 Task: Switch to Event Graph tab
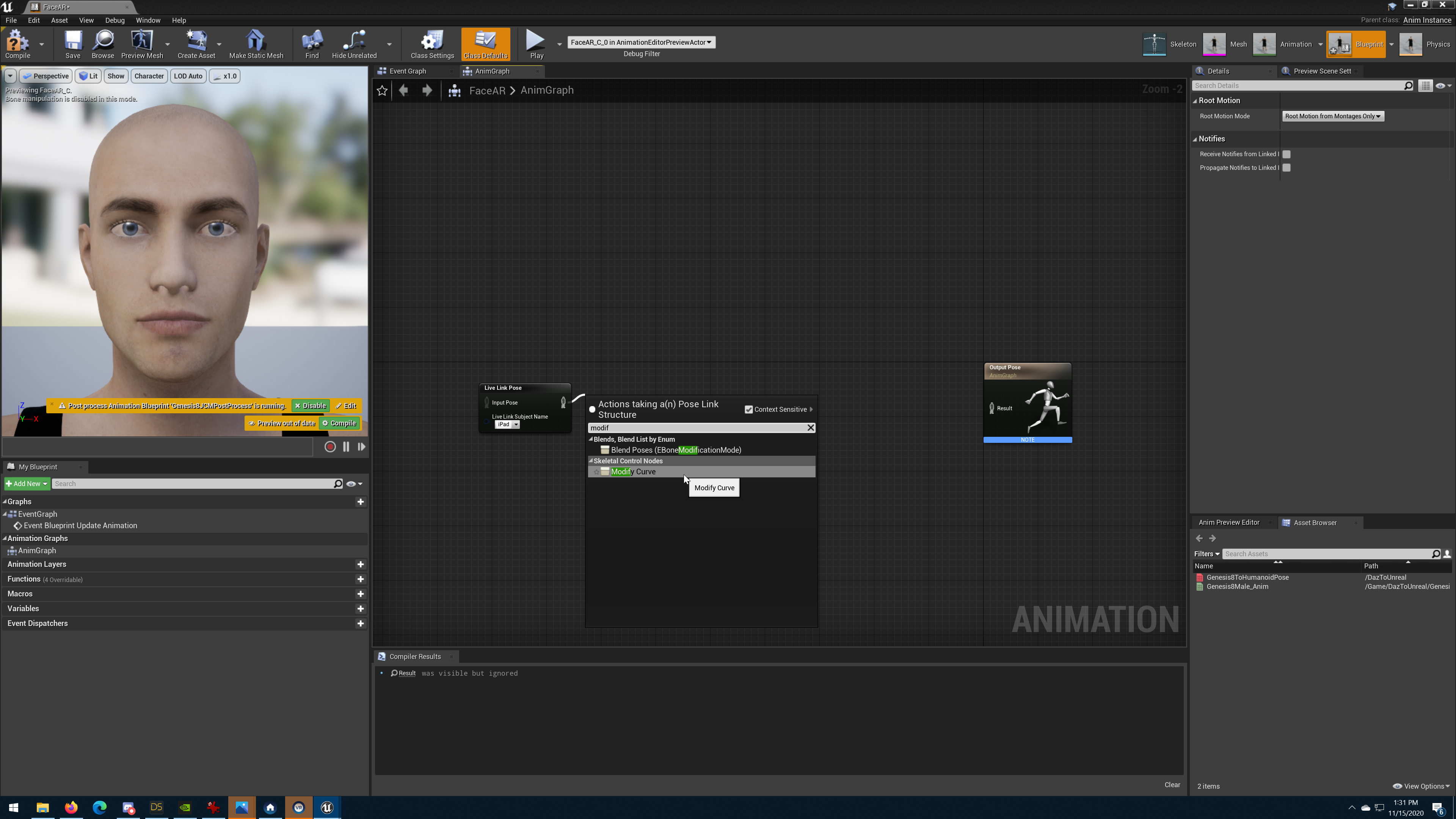[408, 71]
